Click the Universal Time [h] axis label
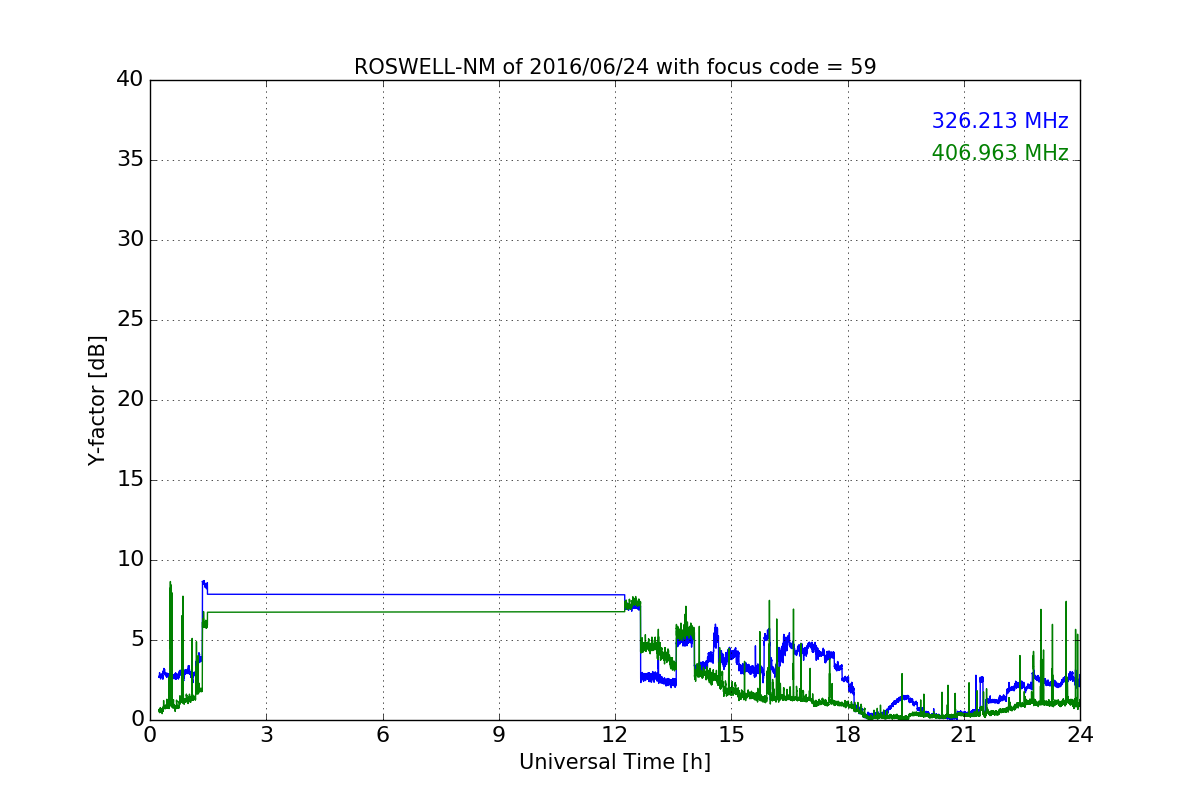This screenshot has width=1200, height=800. 615,762
